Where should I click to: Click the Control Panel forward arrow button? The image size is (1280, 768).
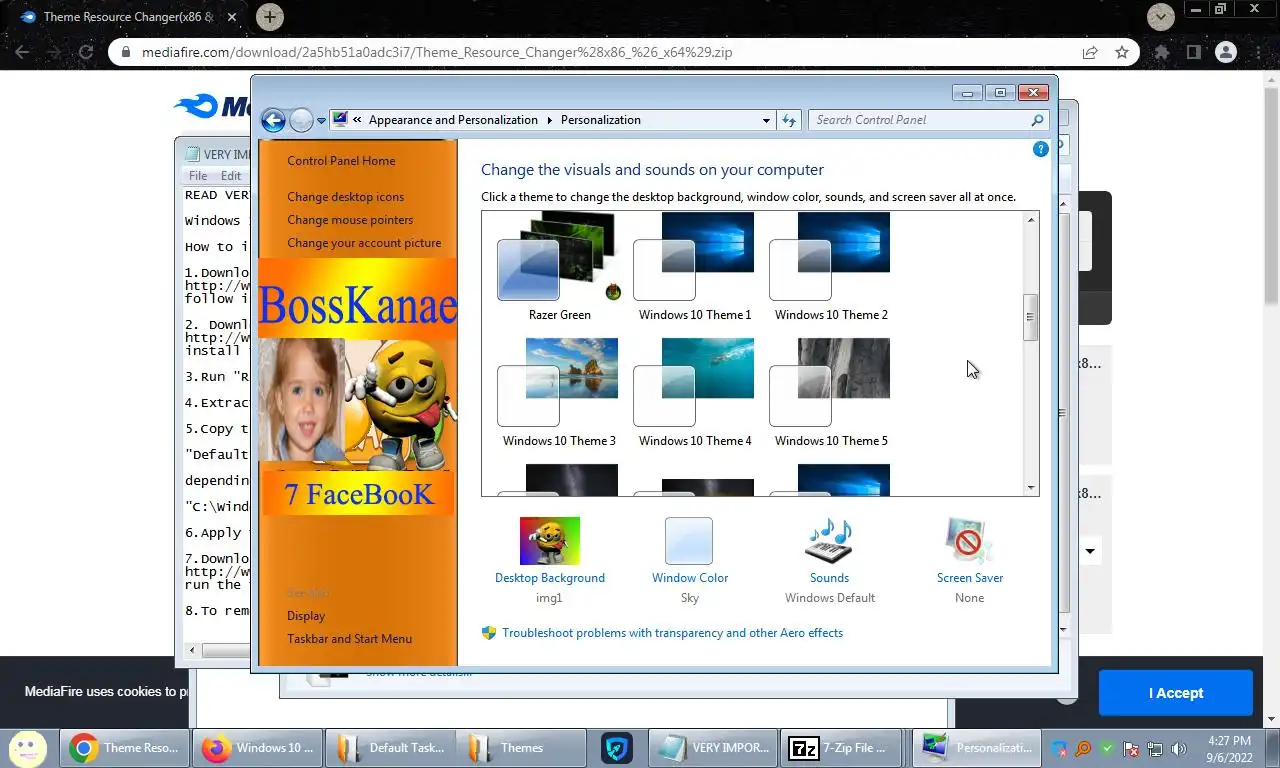click(301, 120)
